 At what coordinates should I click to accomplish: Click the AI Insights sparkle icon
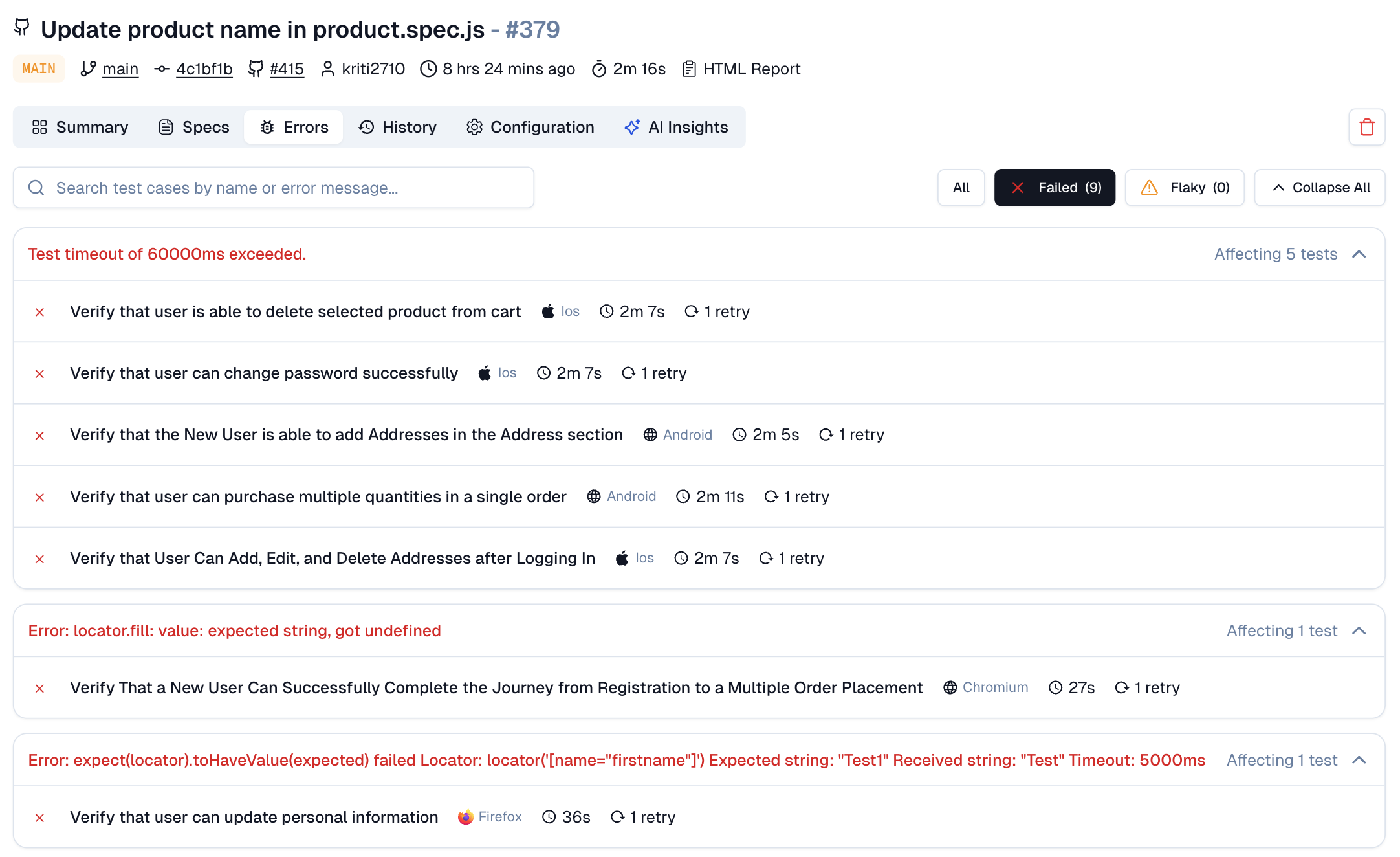632,127
